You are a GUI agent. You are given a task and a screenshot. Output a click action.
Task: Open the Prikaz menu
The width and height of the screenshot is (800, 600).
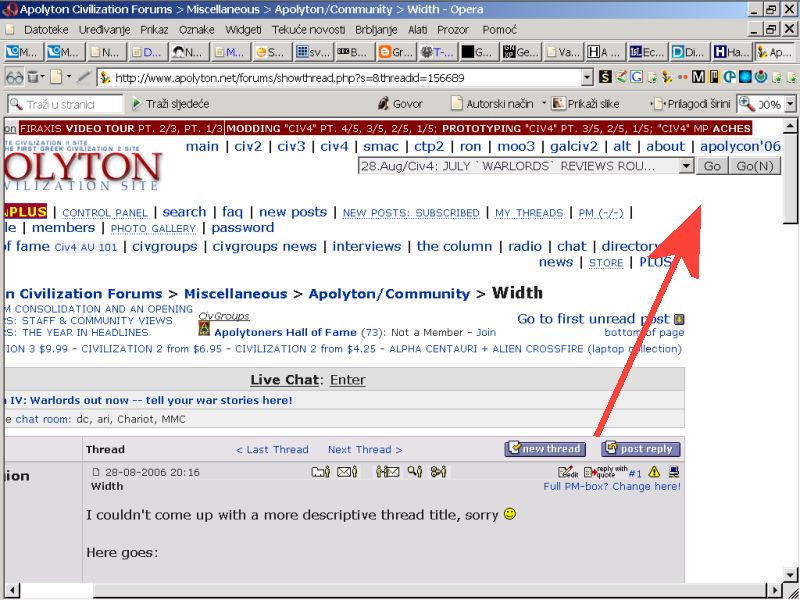[154, 30]
